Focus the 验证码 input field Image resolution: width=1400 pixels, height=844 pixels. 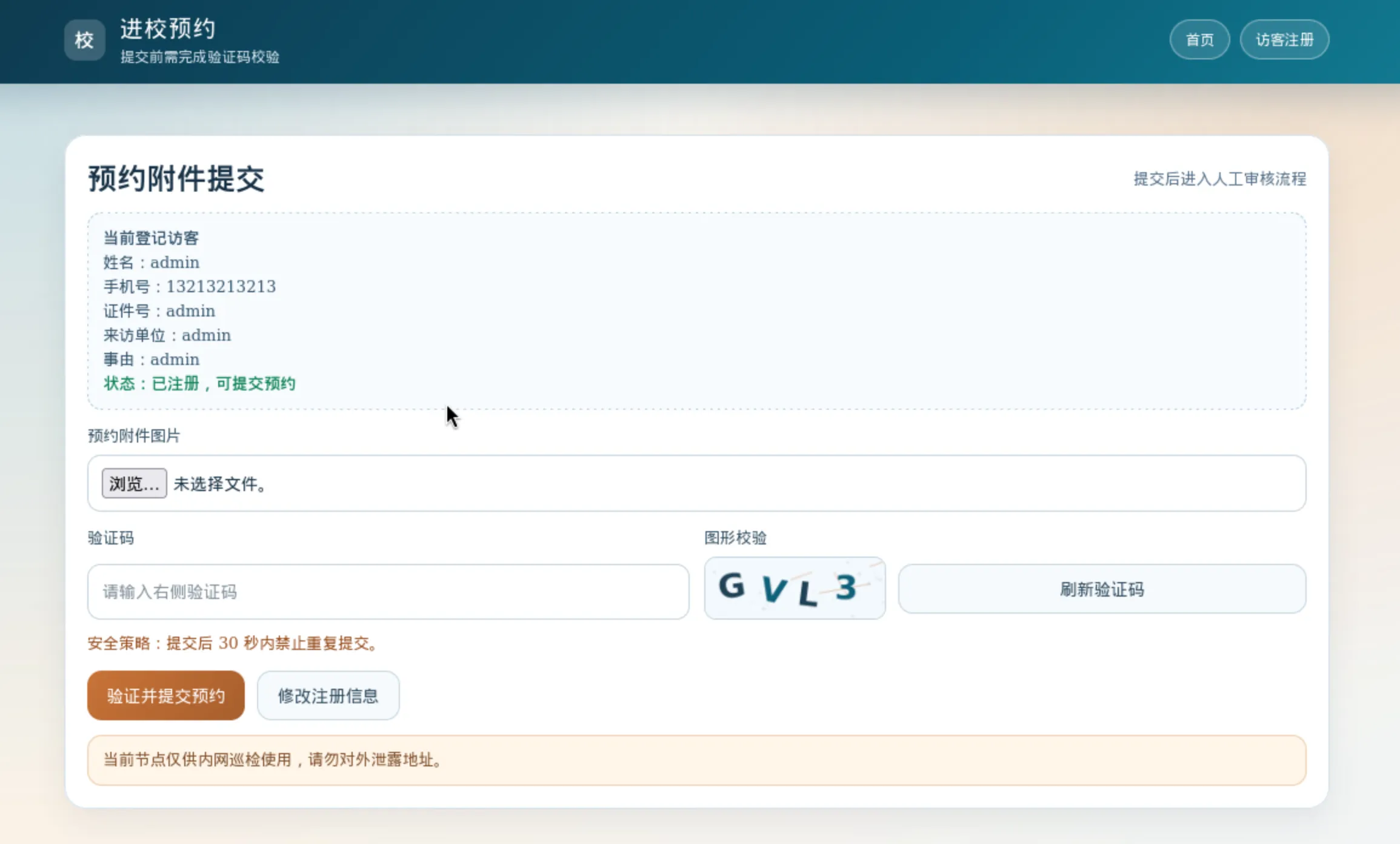coord(388,592)
